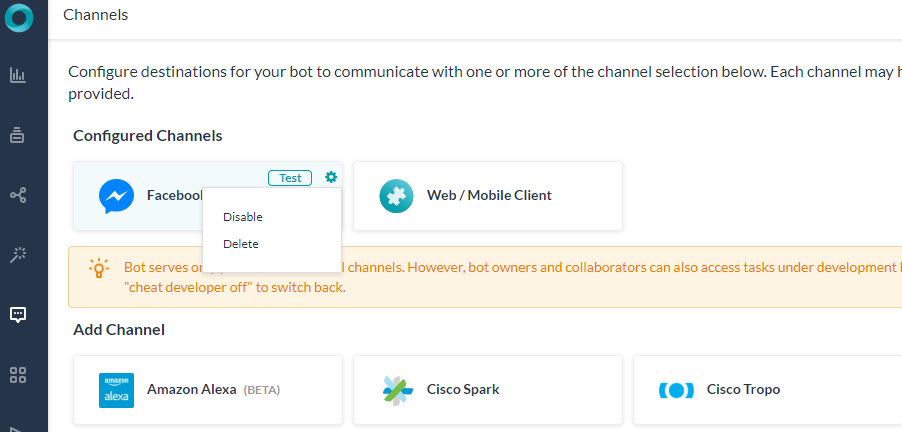Add the Cisco Tropo channel
This screenshot has width=902, height=432.
pyautogui.click(x=743, y=390)
